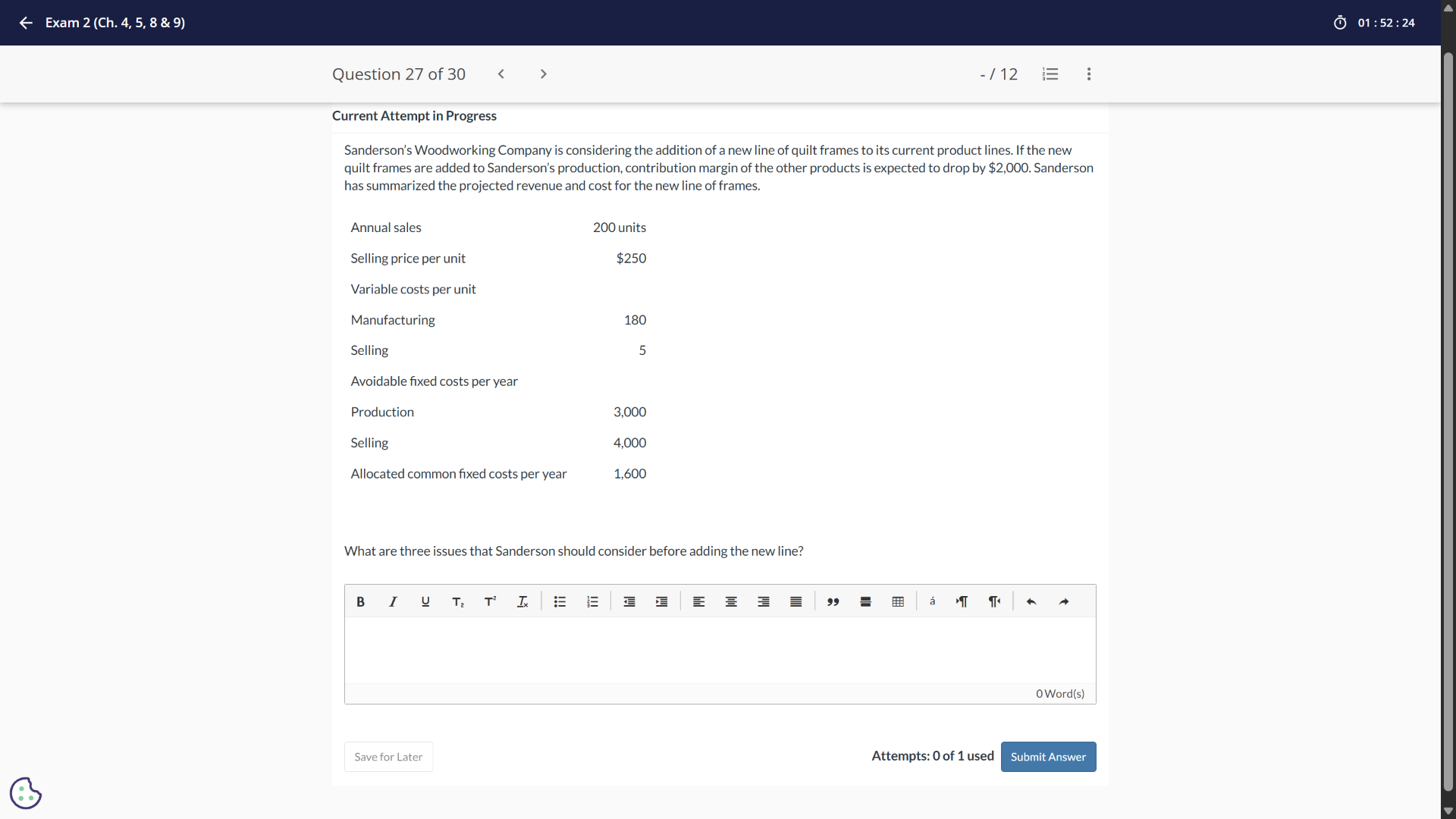Justify the text alignment
Viewport: 1456px width, 819px height.
[796, 601]
